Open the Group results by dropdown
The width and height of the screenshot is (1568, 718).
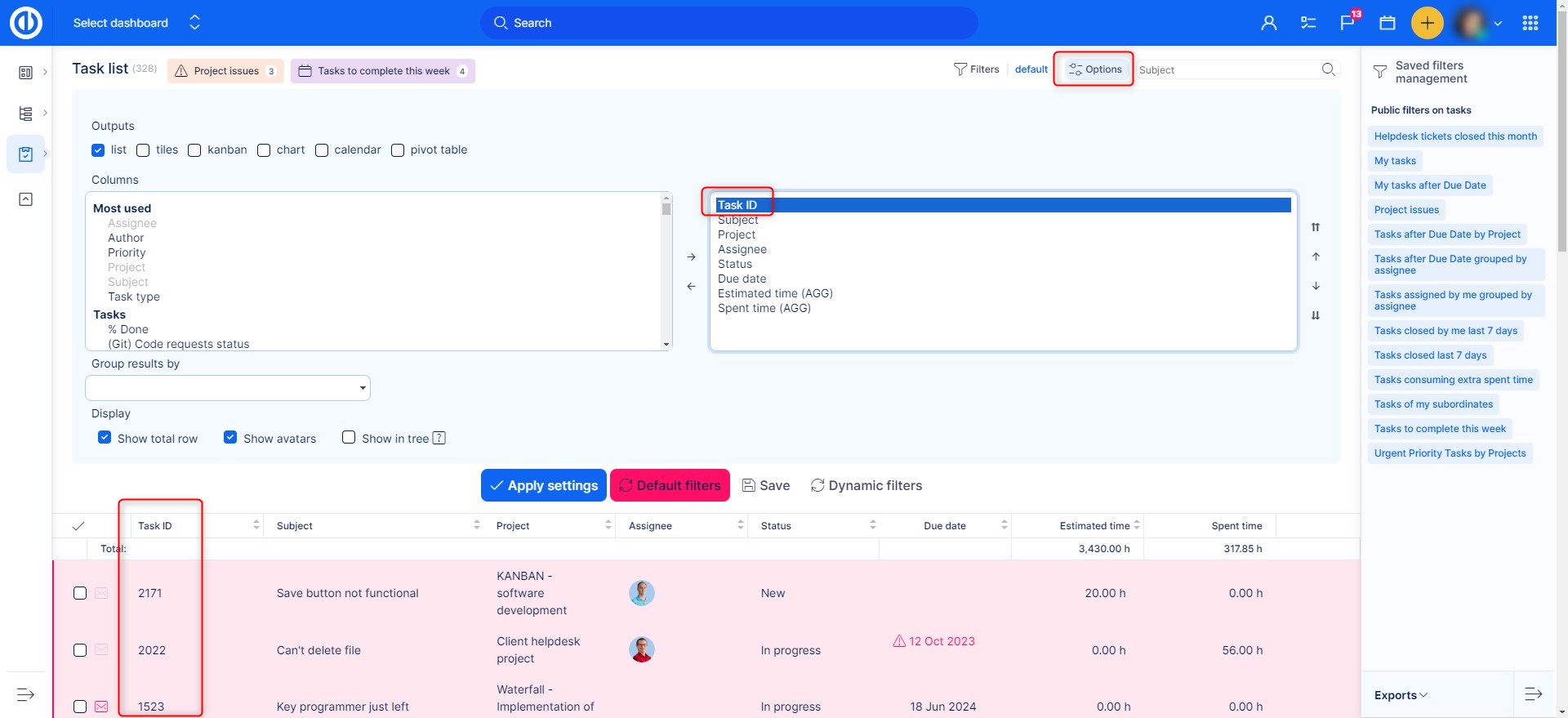point(228,388)
